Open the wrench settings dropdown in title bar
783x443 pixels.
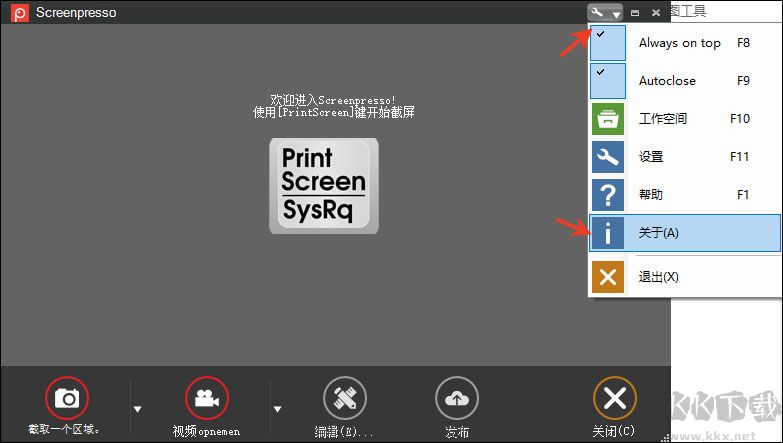point(605,12)
